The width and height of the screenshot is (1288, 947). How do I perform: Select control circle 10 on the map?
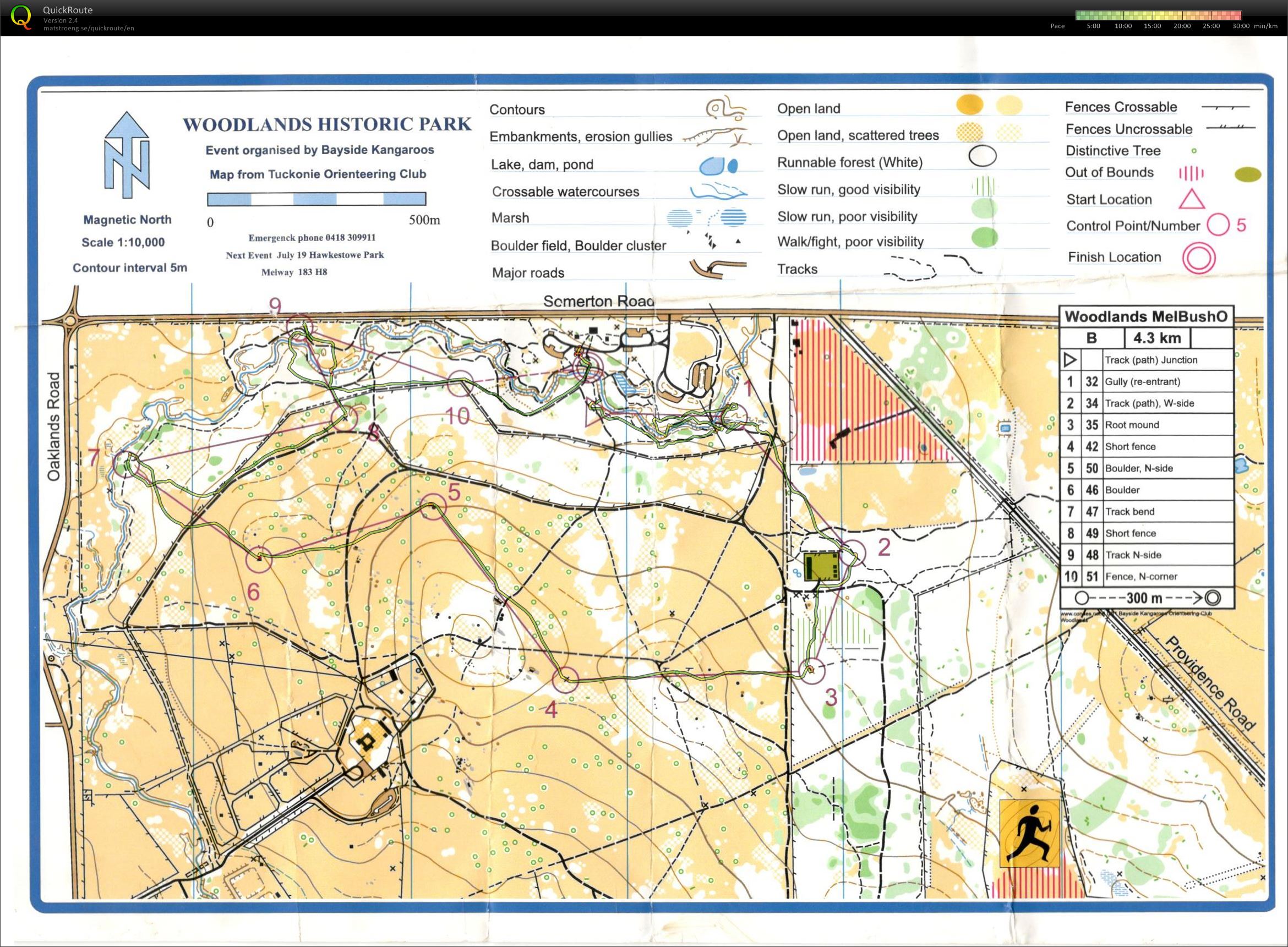[x=460, y=384]
